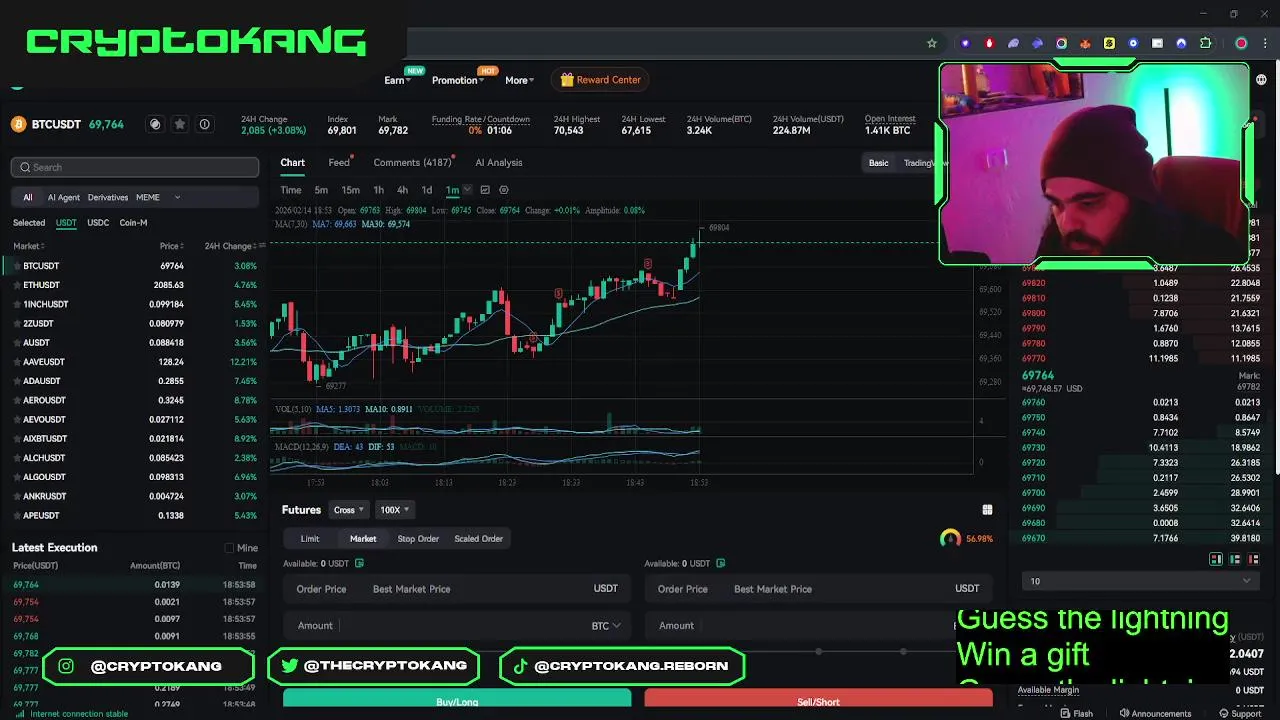Switch chart mode to TradingView

(921, 163)
